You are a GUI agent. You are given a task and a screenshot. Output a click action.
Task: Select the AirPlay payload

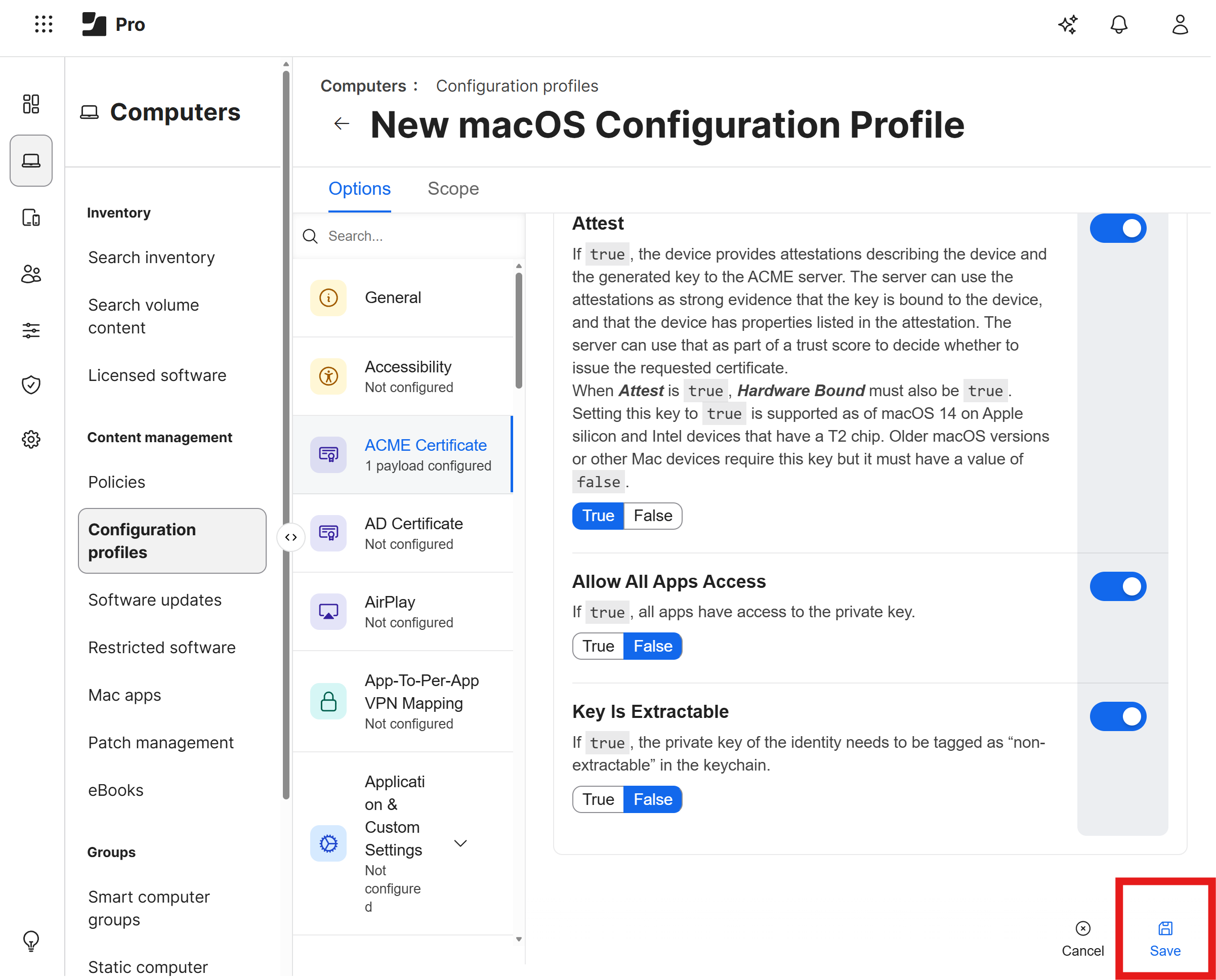pos(402,612)
